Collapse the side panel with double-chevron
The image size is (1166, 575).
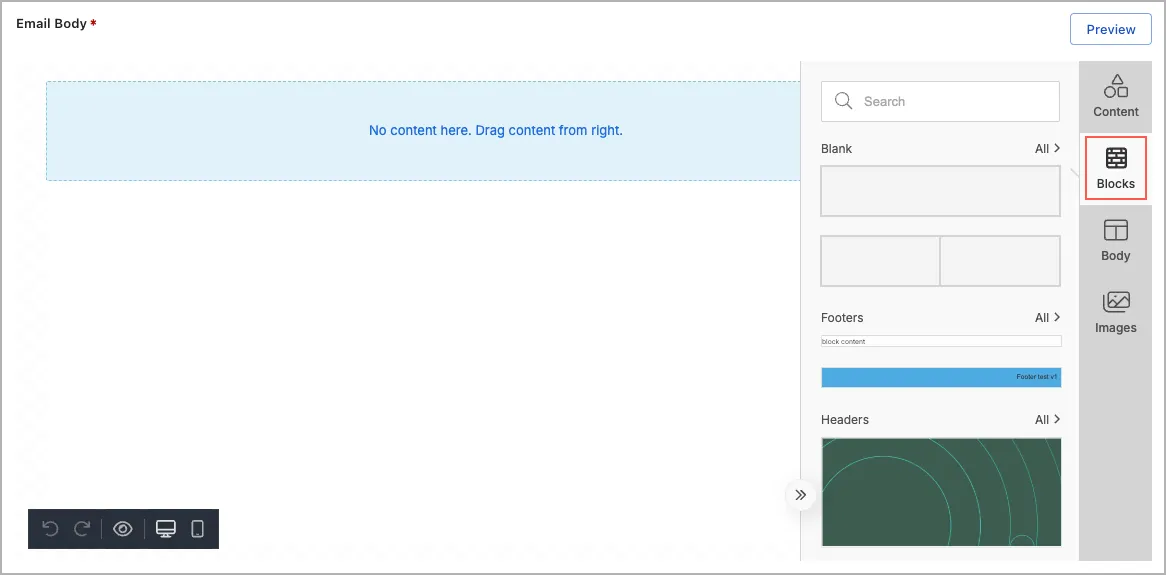(800, 495)
